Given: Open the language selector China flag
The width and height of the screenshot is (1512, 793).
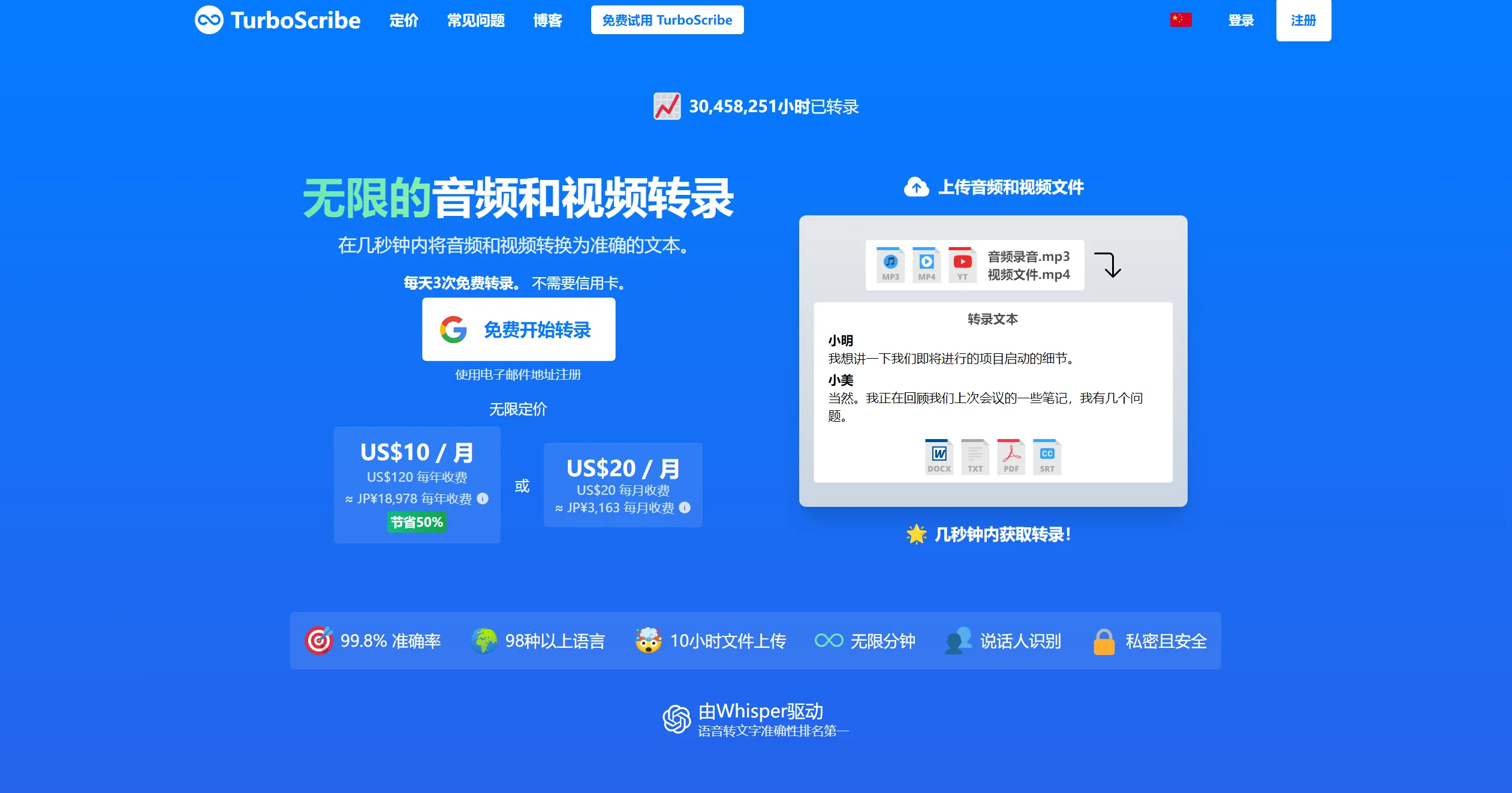Looking at the screenshot, I should pyautogui.click(x=1180, y=20).
